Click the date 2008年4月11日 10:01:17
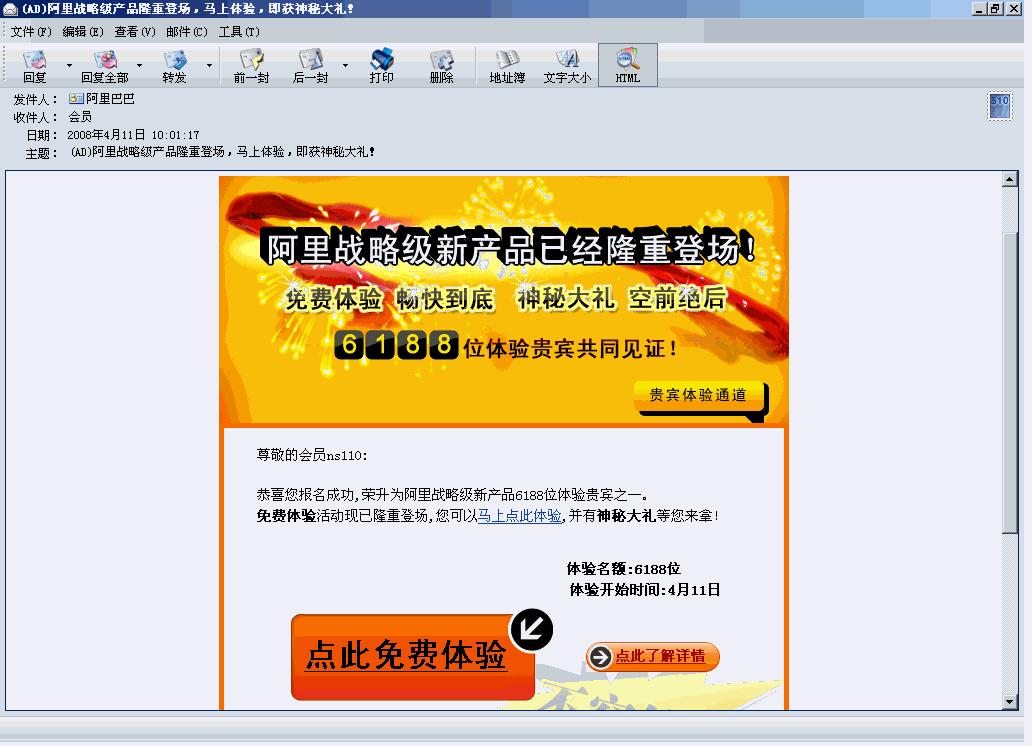1032x746 pixels. (x=134, y=135)
